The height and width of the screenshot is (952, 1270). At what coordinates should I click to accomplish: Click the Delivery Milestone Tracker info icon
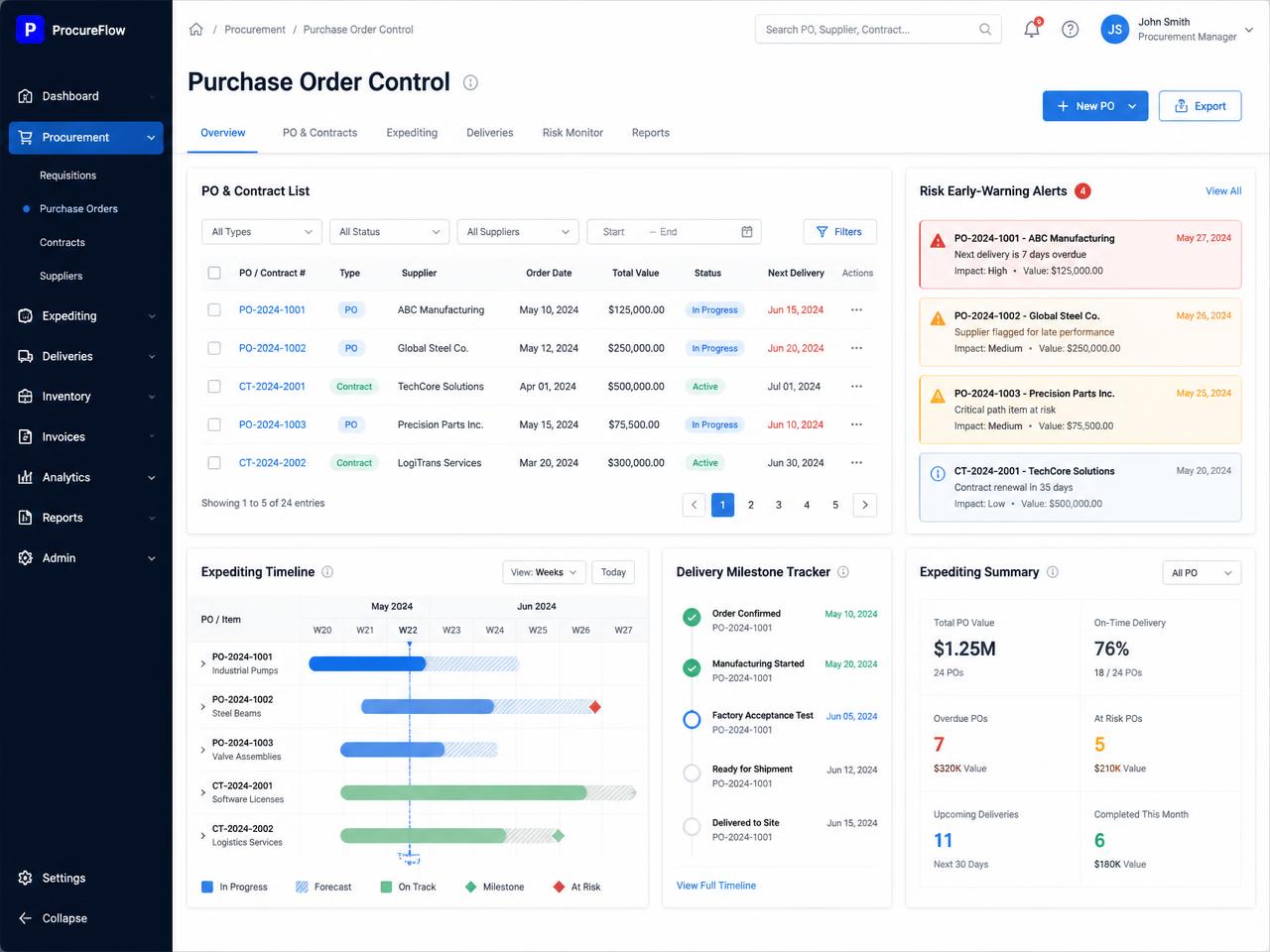pos(843,571)
